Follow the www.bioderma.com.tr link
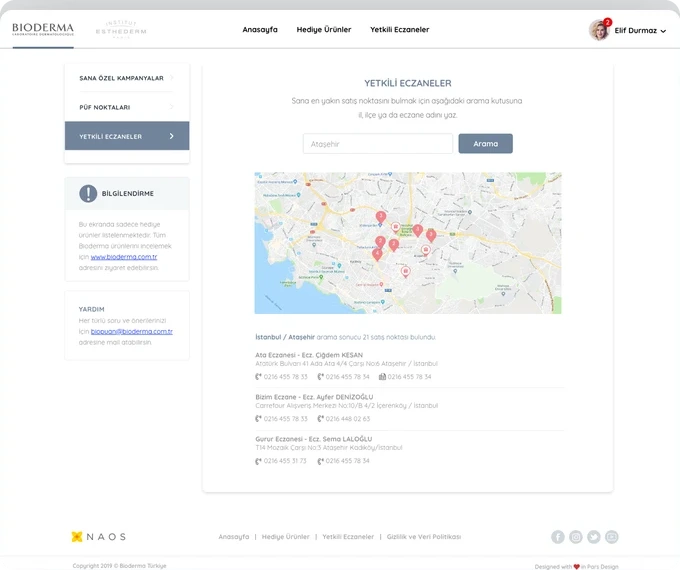680x570 pixels. [124, 257]
